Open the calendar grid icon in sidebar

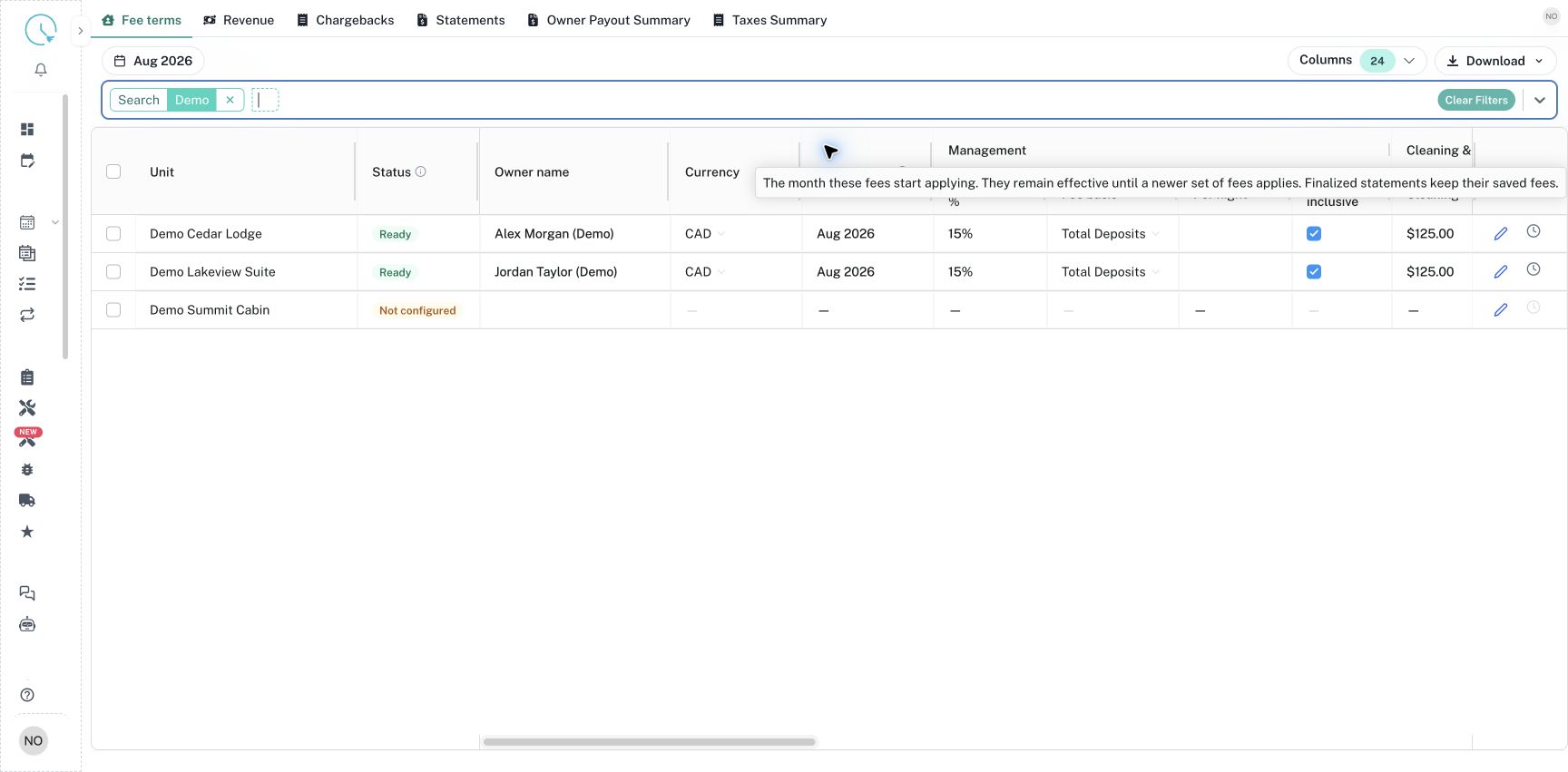click(x=27, y=222)
